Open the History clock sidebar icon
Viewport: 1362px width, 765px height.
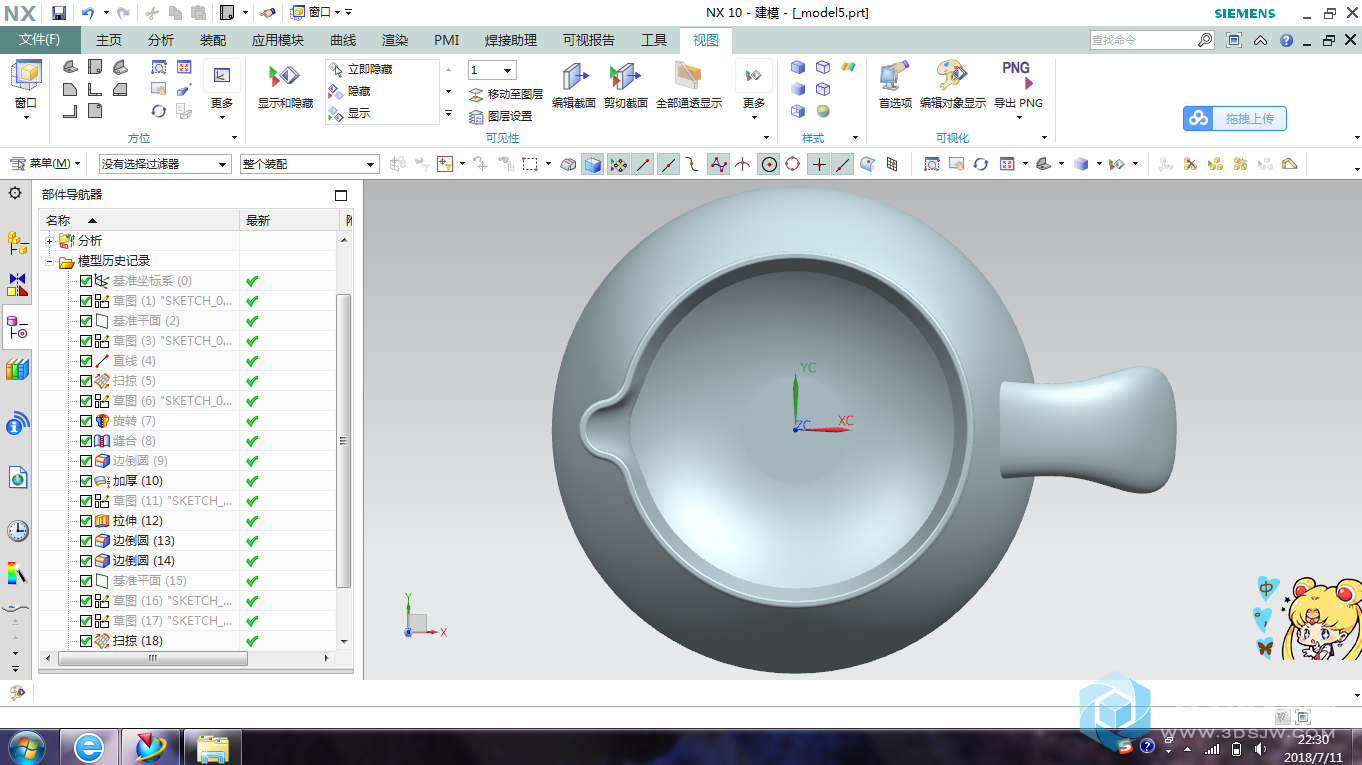tap(18, 530)
